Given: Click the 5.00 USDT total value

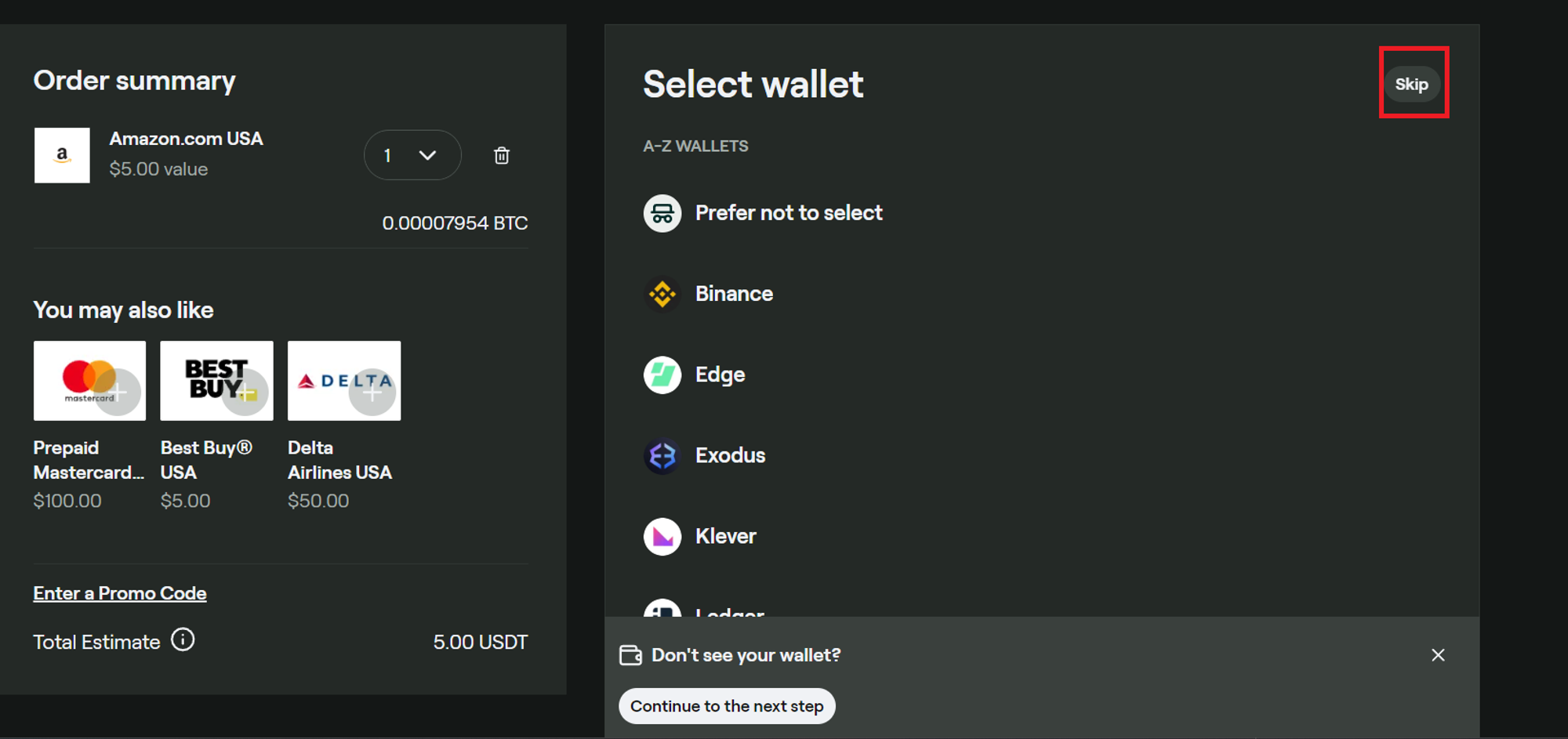Looking at the screenshot, I should [x=480, y=642].
